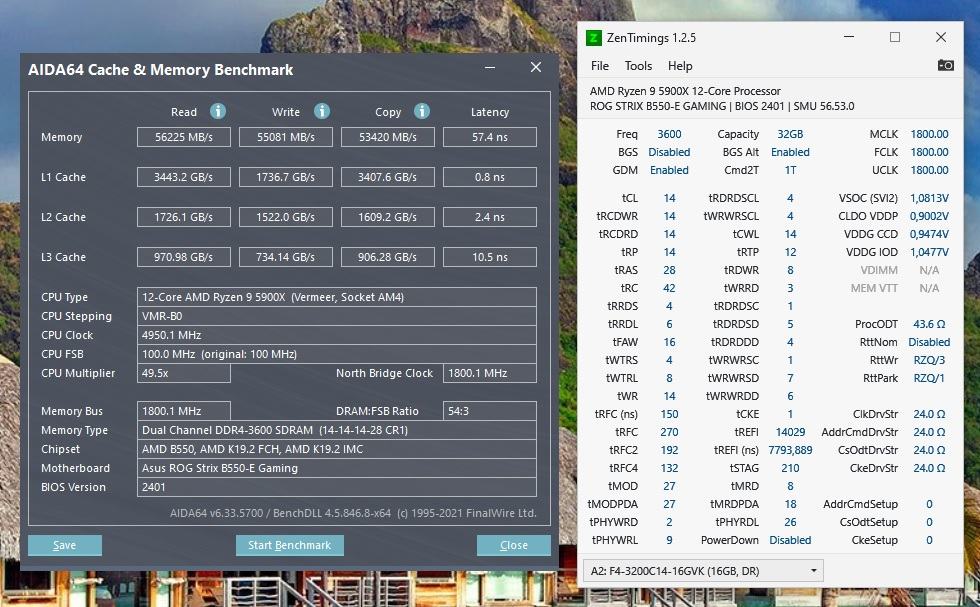Image resolution: width=980 pixels, height=607 pixels.
Task: Open the File menu in ZenTimings
Action: pos(599,66)
